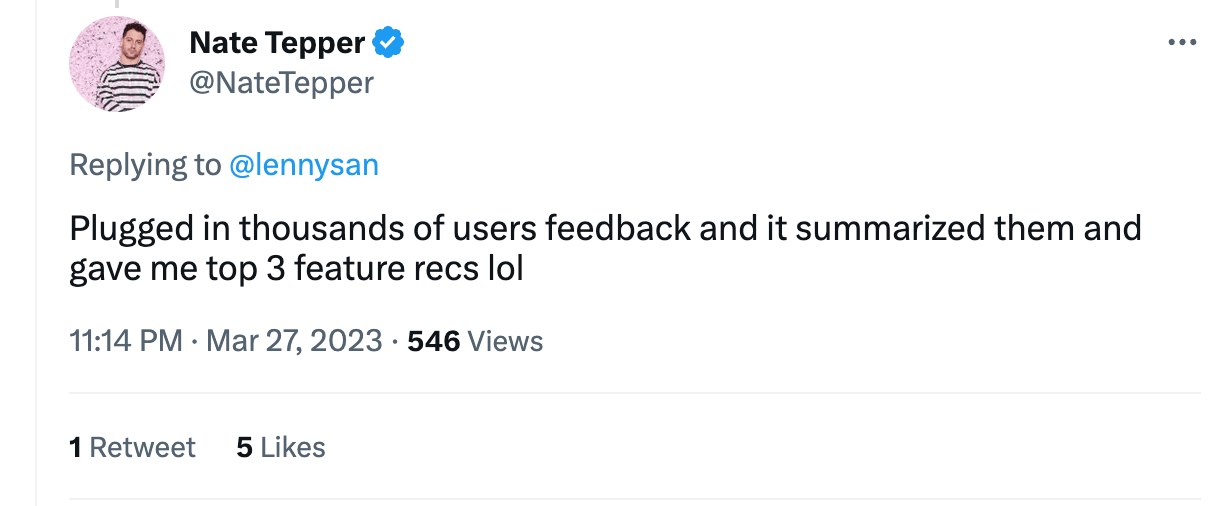Show who retweeted via Retweet label
The width and height of the screenshot is (1226, 506).
pos(142,447)
